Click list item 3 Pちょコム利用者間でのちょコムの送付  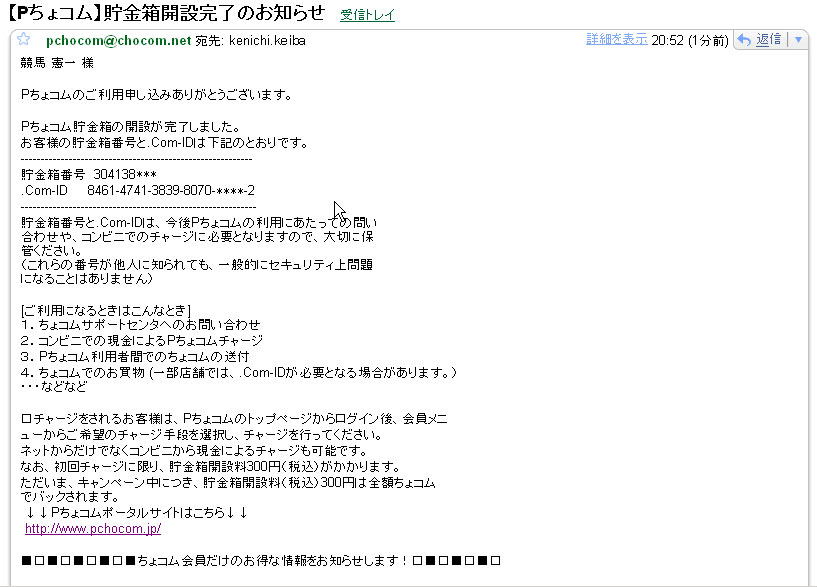point(135,357)
